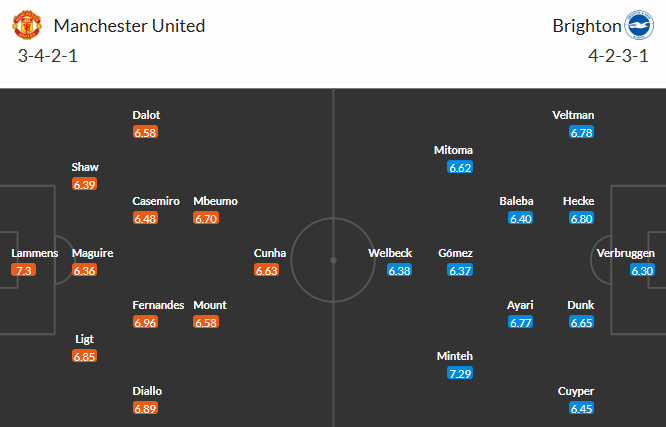666x427 pixels.
Task: Click Ligt's 6.85 rating badge
Action: pos(85,356)
